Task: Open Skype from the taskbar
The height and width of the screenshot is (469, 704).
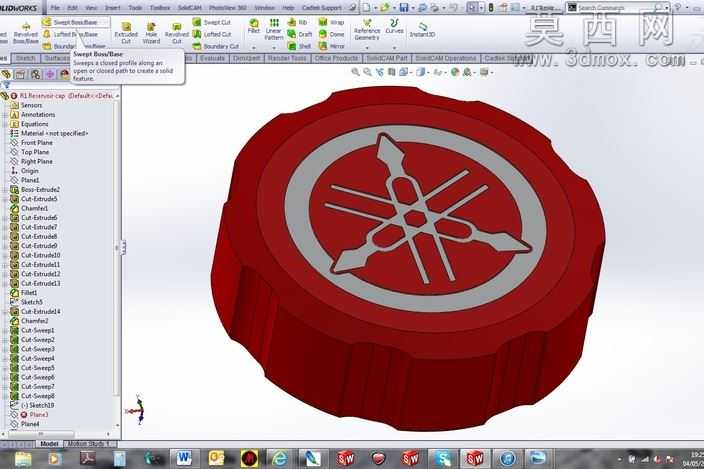Action: pyautogui.click(x=442, y=458)
